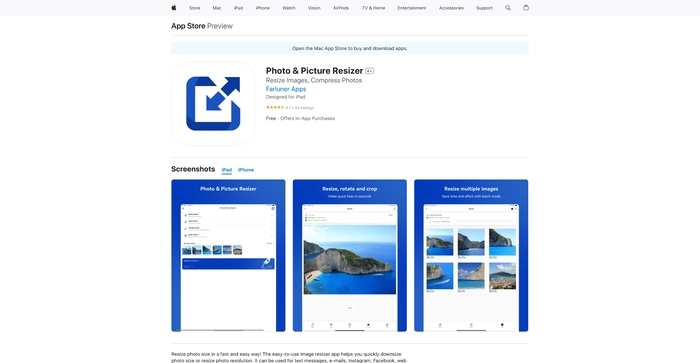Screen dimensions: 700x363
Task: Open the Mac menu
Action: point(217,8)
